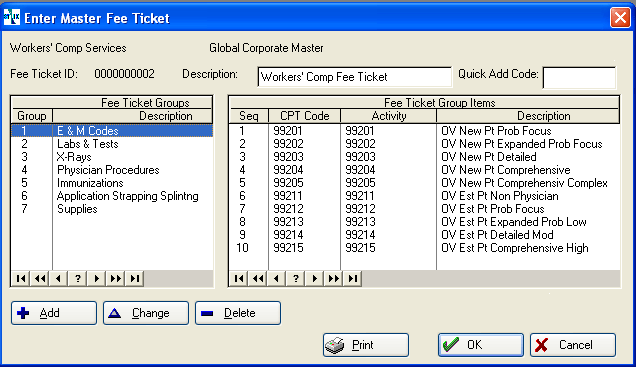Viewport: 636px width, 367px height.
Task: Select row OV Est Pt Prob Focus
Action: coord(424,208)
